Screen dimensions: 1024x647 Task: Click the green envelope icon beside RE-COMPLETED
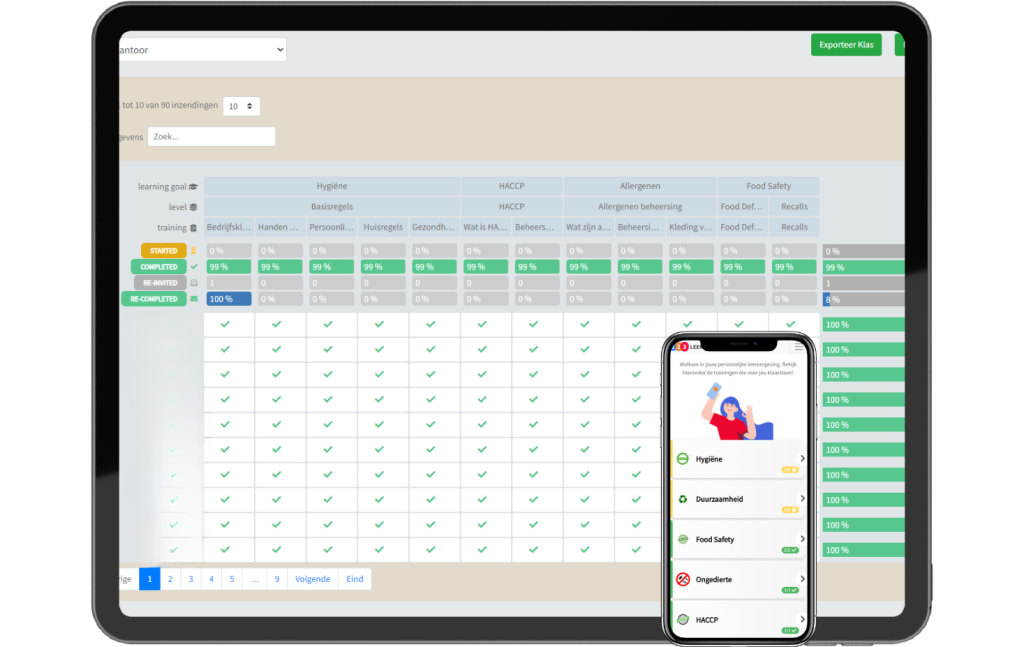(194, 299)
